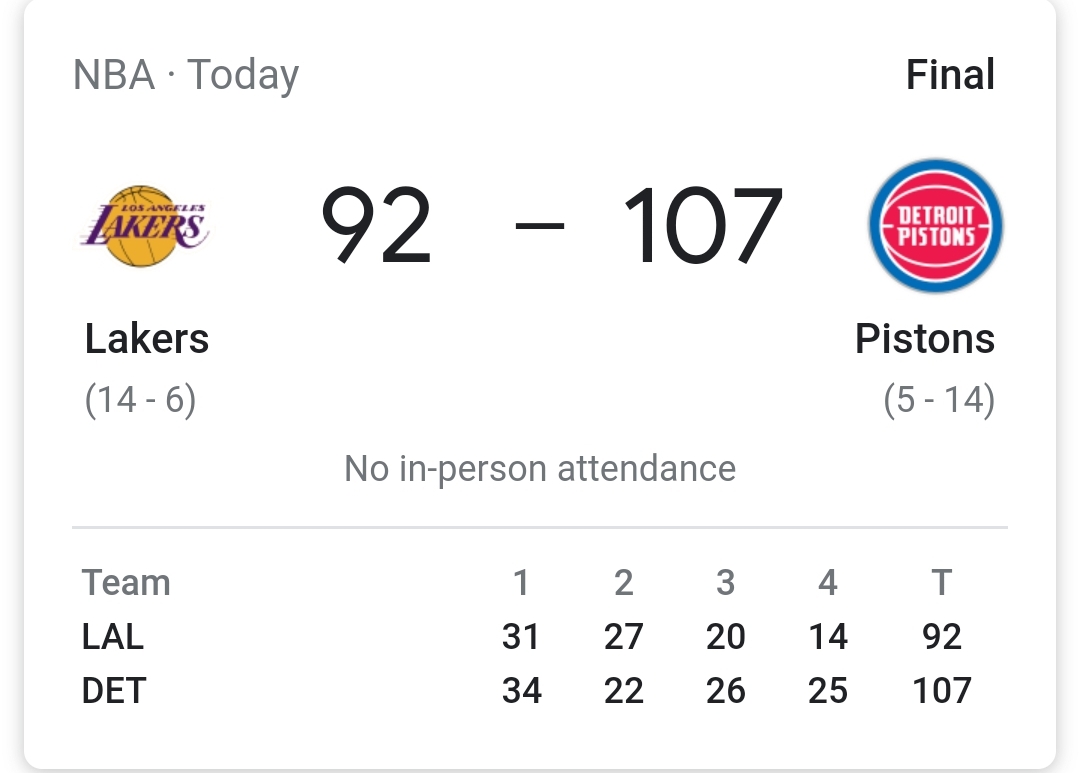Select the Lakers team name
Screen dimensions: 1080x773
pos(146,339)
